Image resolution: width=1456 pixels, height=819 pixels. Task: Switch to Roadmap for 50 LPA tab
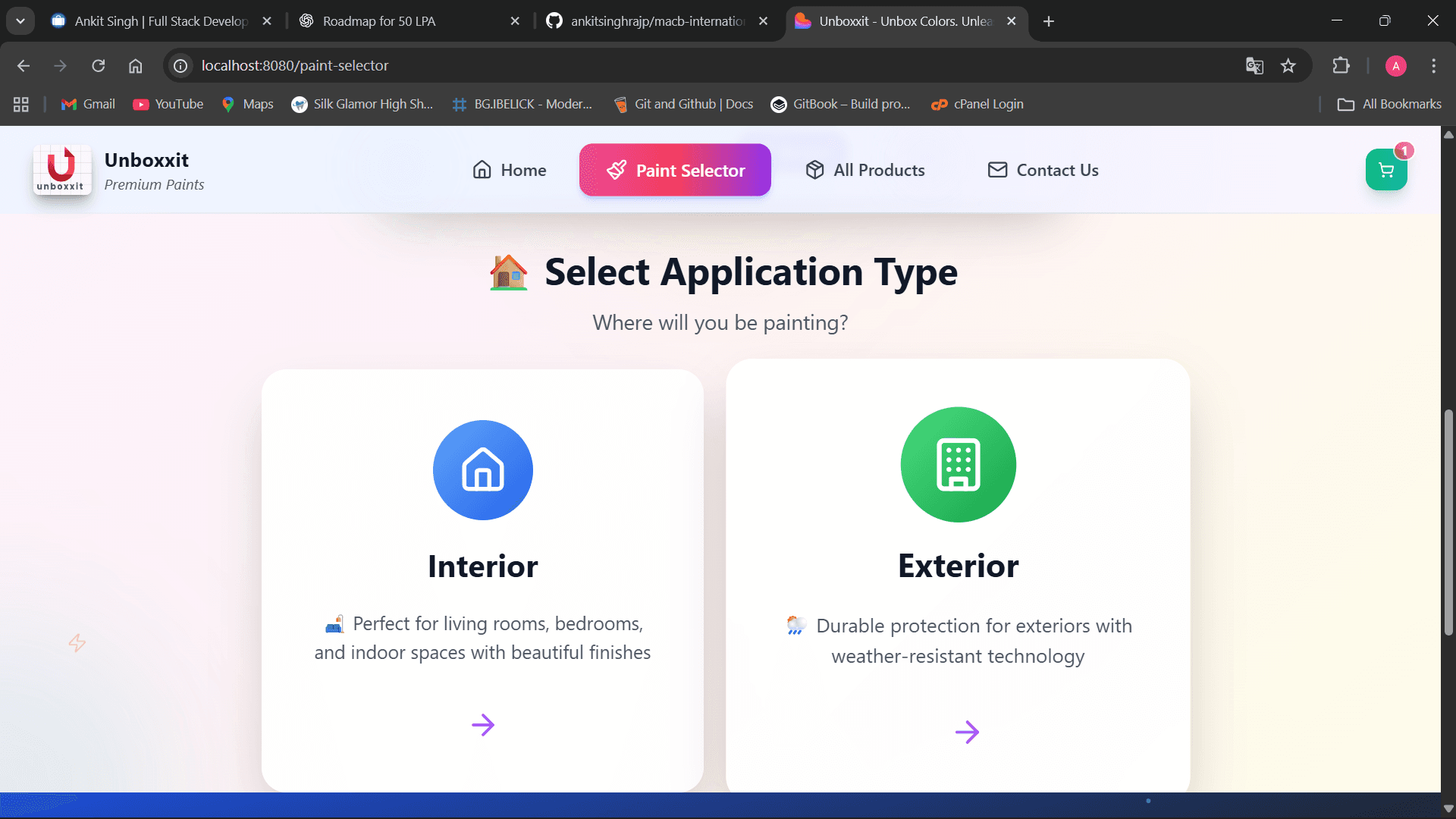click(x=379, y=21)
